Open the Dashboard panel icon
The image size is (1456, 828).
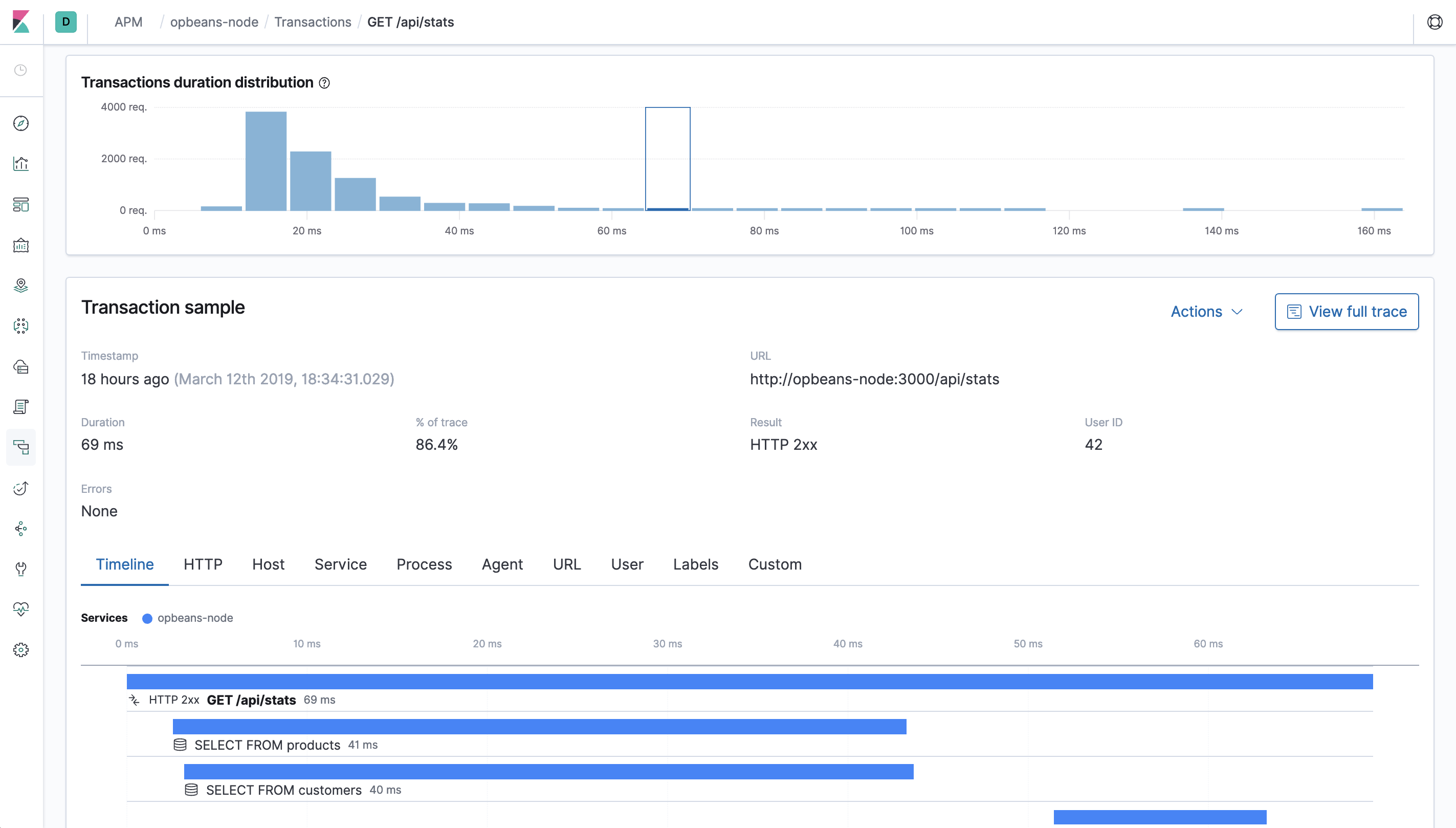point(21,205)
